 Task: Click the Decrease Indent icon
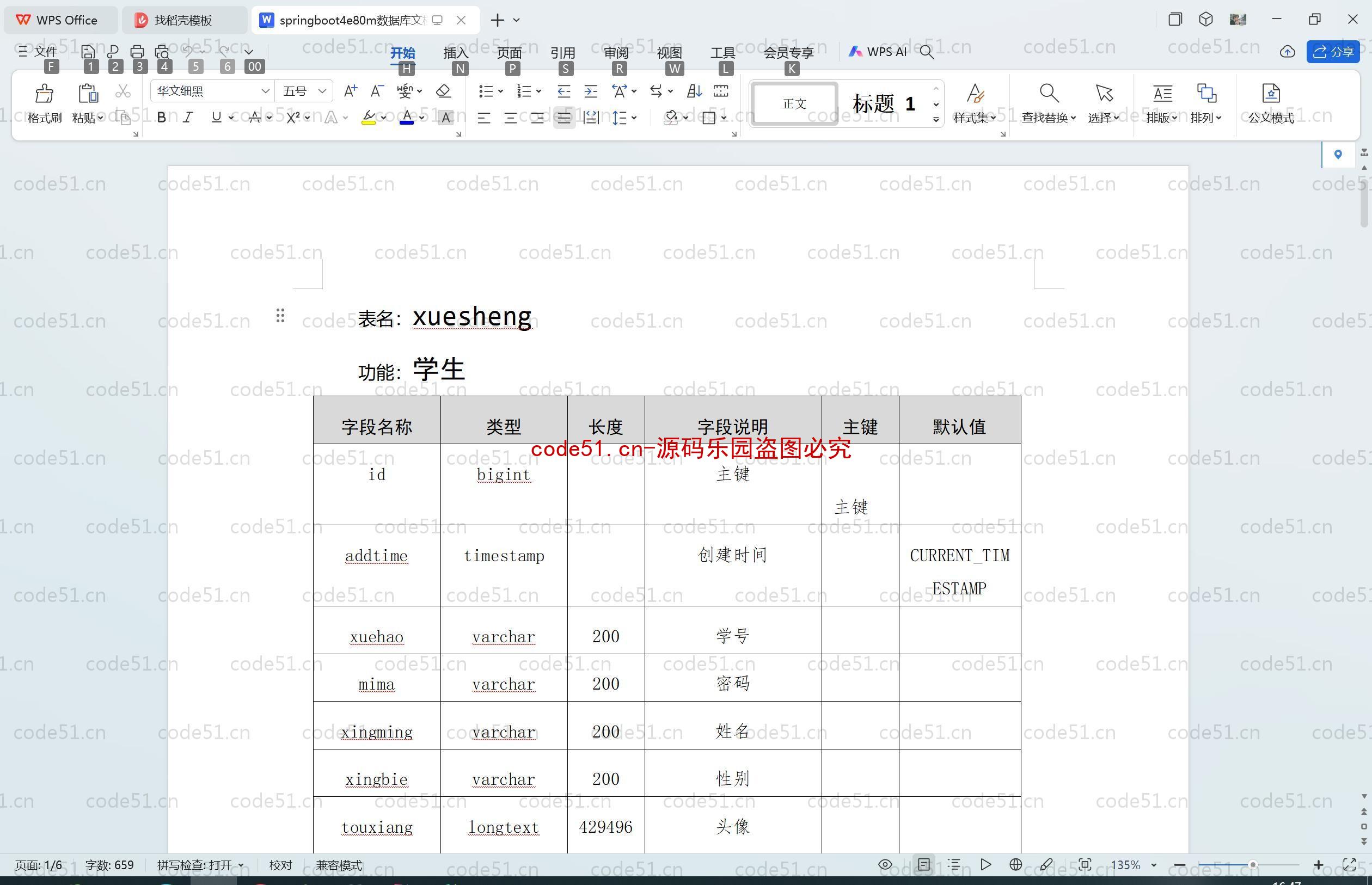point(564,91)
